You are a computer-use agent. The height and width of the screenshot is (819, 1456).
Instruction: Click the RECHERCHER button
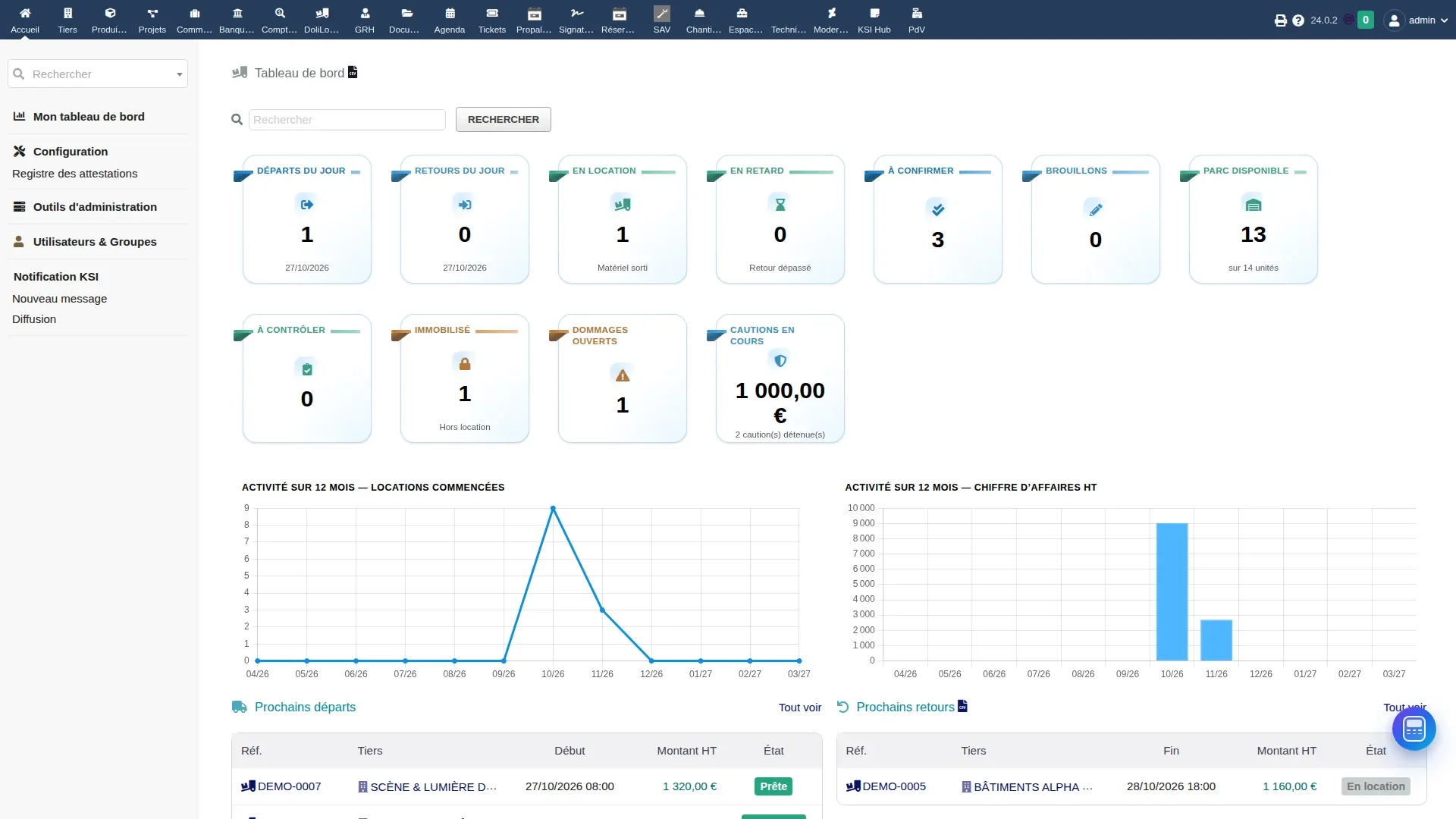click(x=504, y=119)
